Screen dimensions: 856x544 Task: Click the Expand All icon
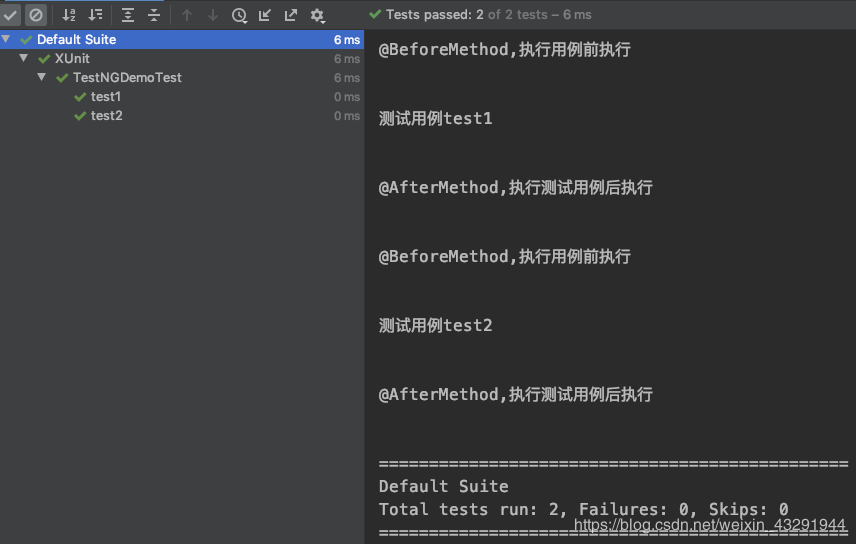[128, 15]
